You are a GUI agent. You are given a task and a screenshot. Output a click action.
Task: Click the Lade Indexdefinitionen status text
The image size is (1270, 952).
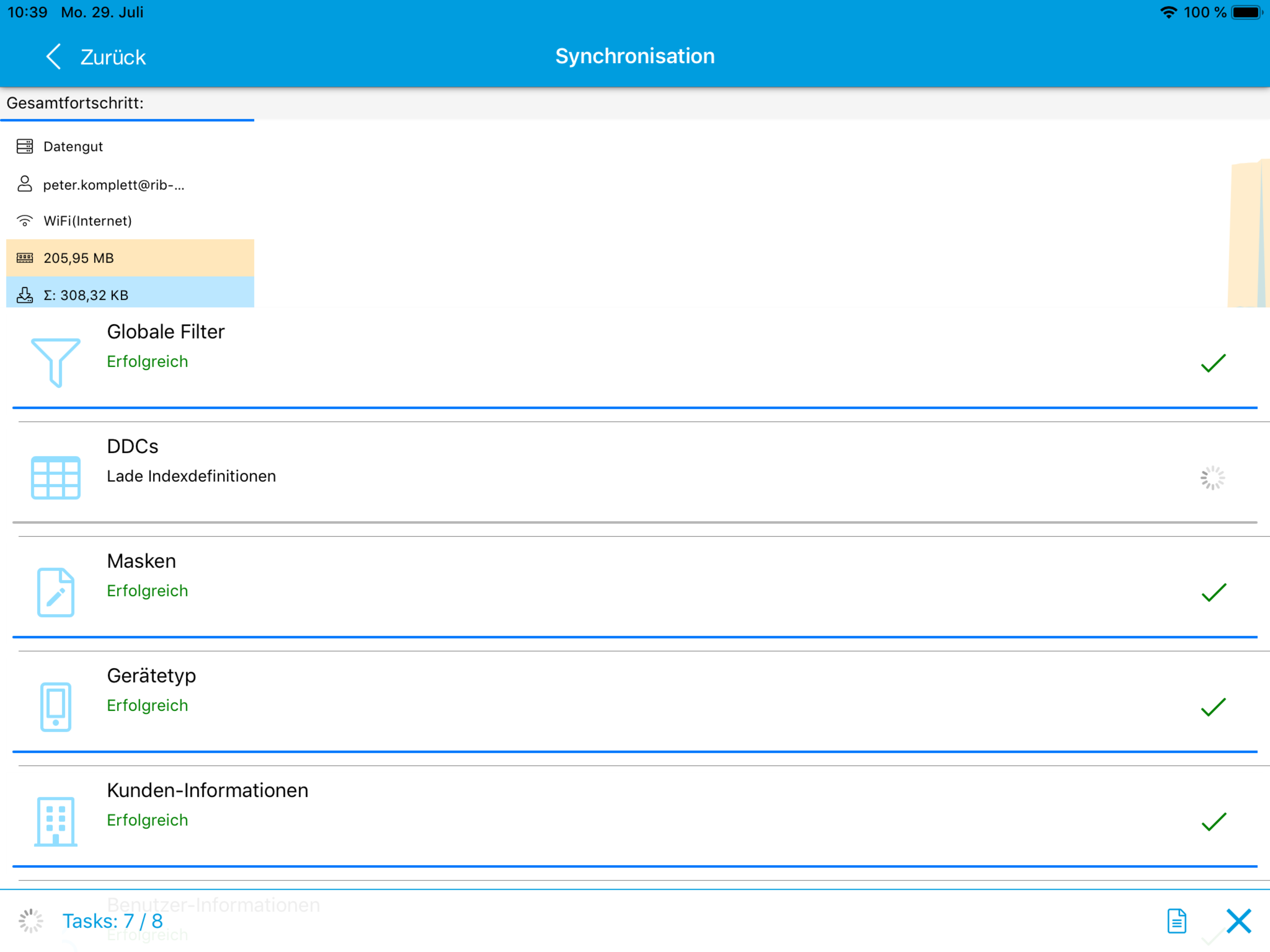tap(191, 476)
